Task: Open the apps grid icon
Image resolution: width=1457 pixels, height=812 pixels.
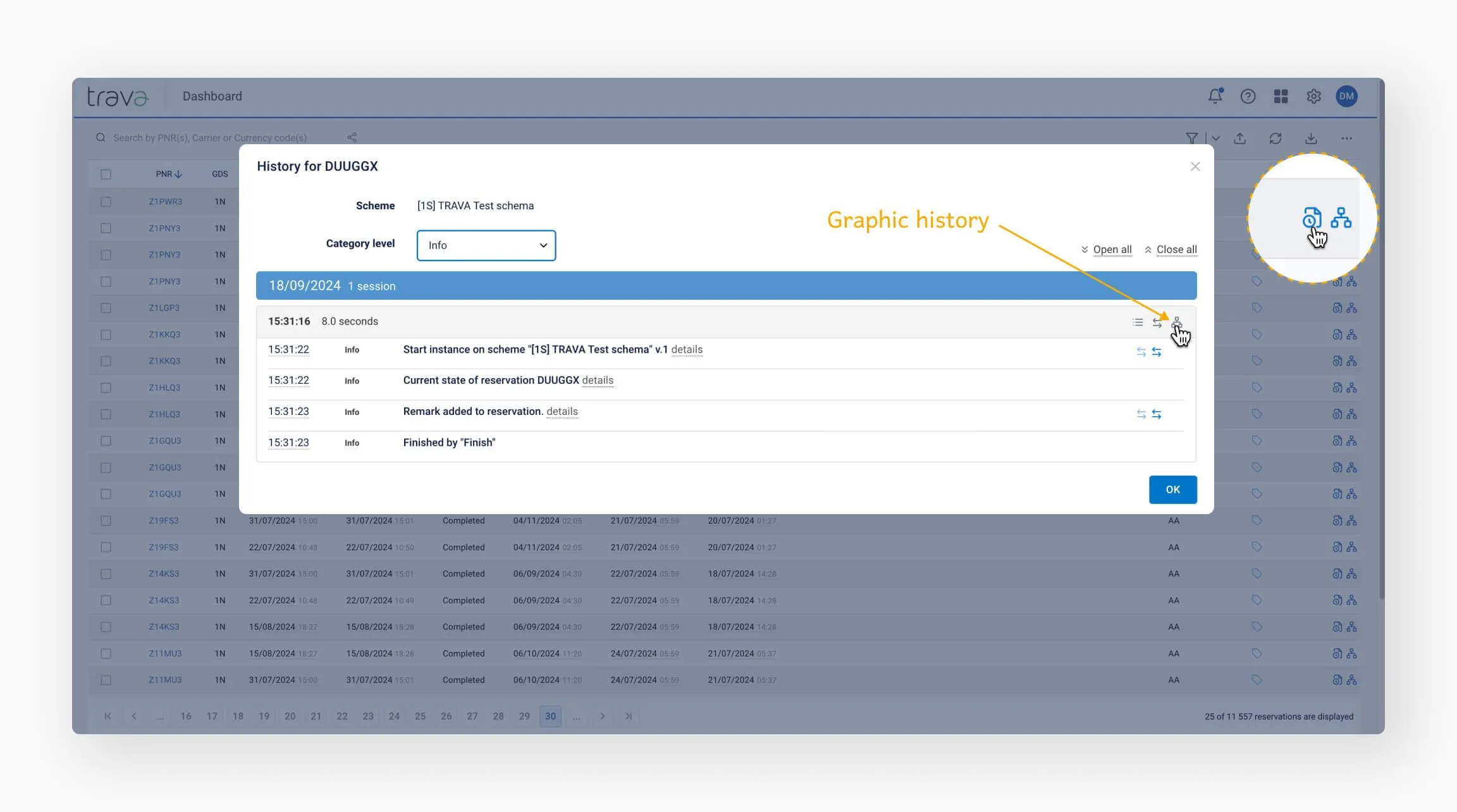Action: (1281, 96)
